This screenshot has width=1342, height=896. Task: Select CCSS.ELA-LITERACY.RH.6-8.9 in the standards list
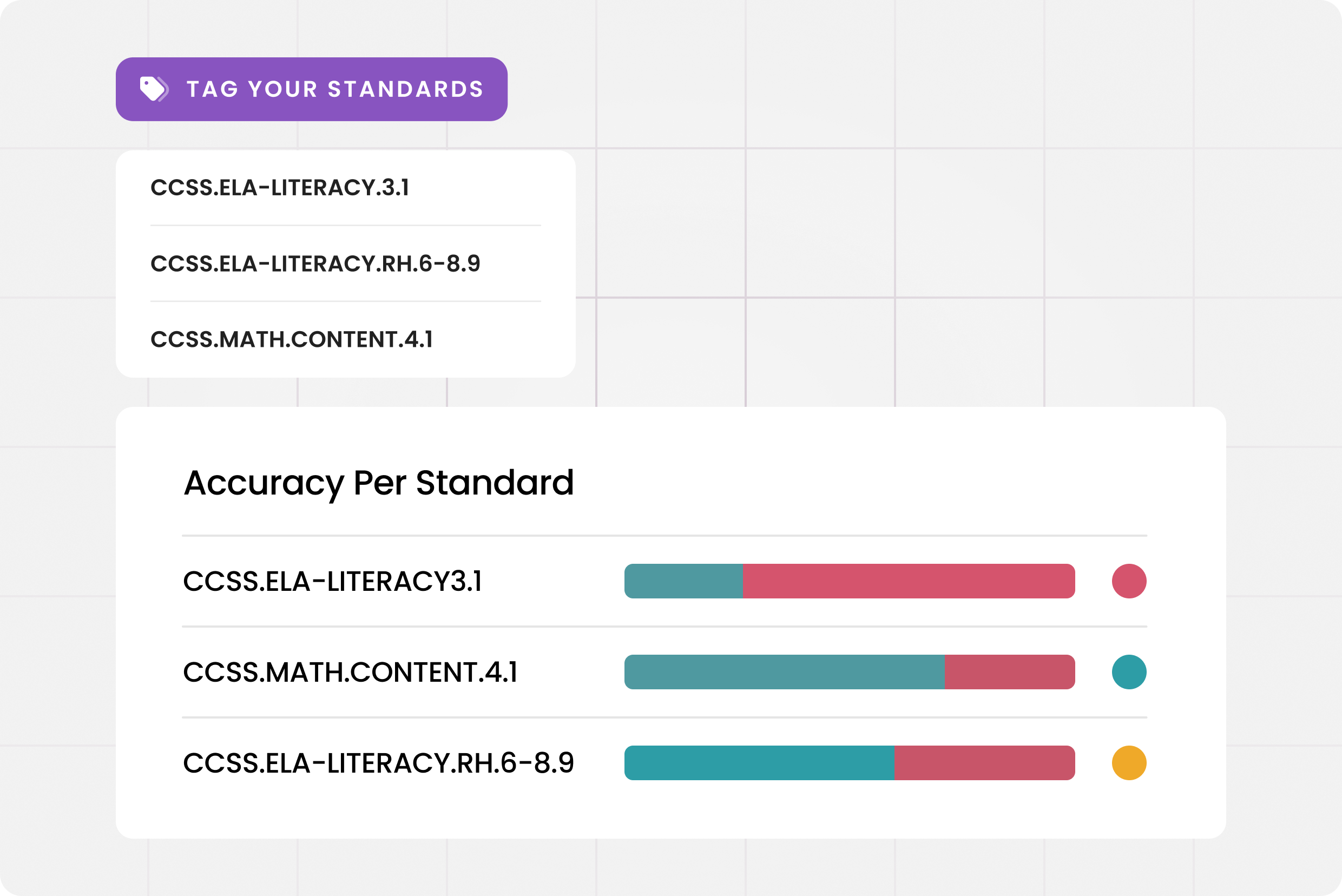tap(315, 263)
